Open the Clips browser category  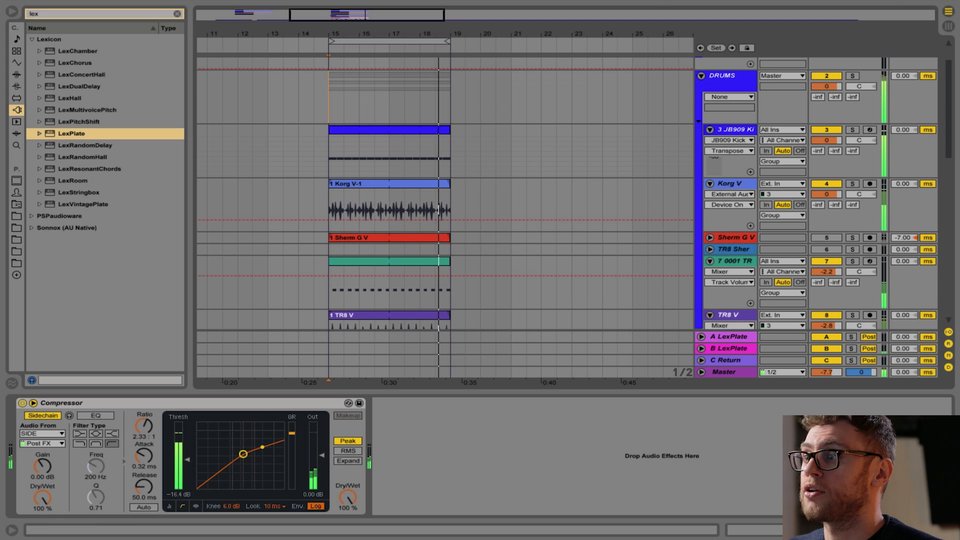[17, 122]
